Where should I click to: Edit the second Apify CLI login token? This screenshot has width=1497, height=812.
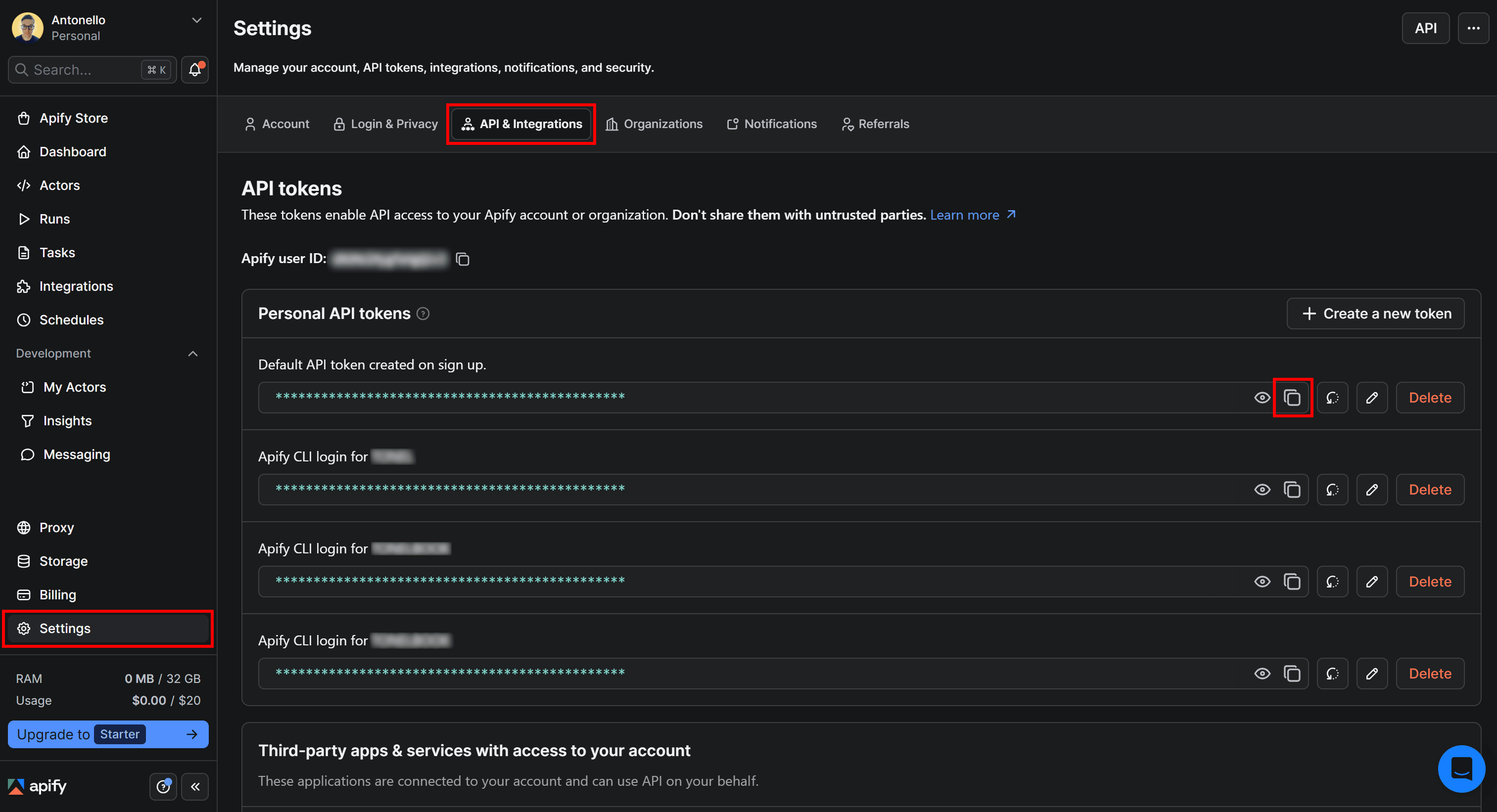(x=1372, y=582)
